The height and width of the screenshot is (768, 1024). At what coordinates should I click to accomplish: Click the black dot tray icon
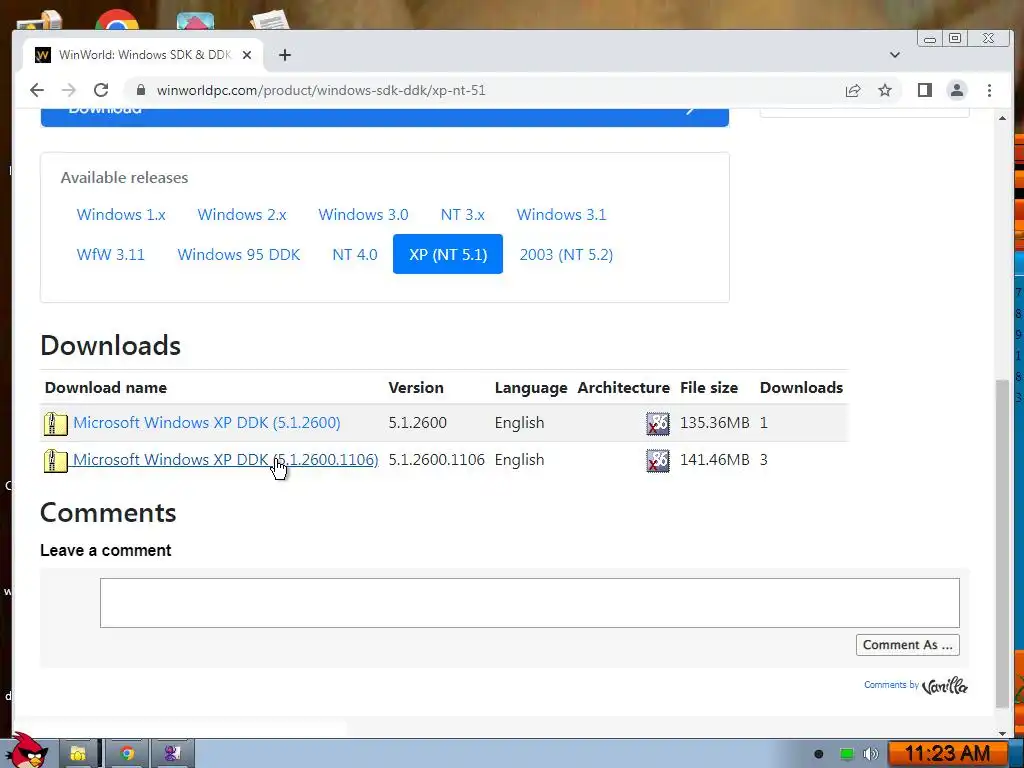819,754
